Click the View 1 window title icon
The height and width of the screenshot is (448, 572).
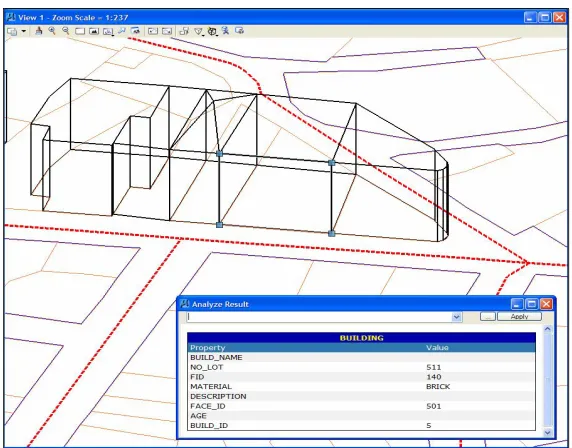click(x=11, y=17)
